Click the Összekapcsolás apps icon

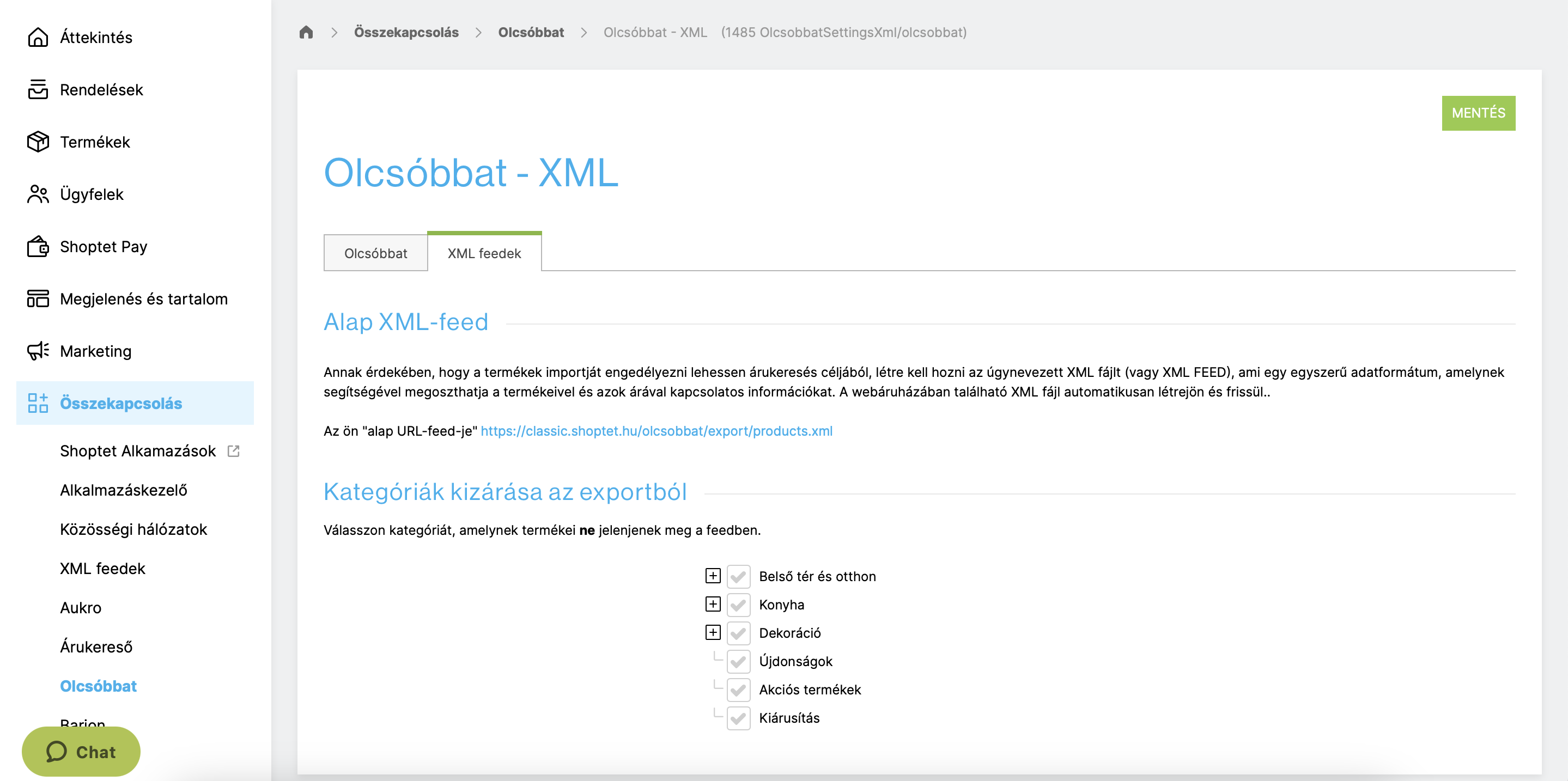[38, 403]
